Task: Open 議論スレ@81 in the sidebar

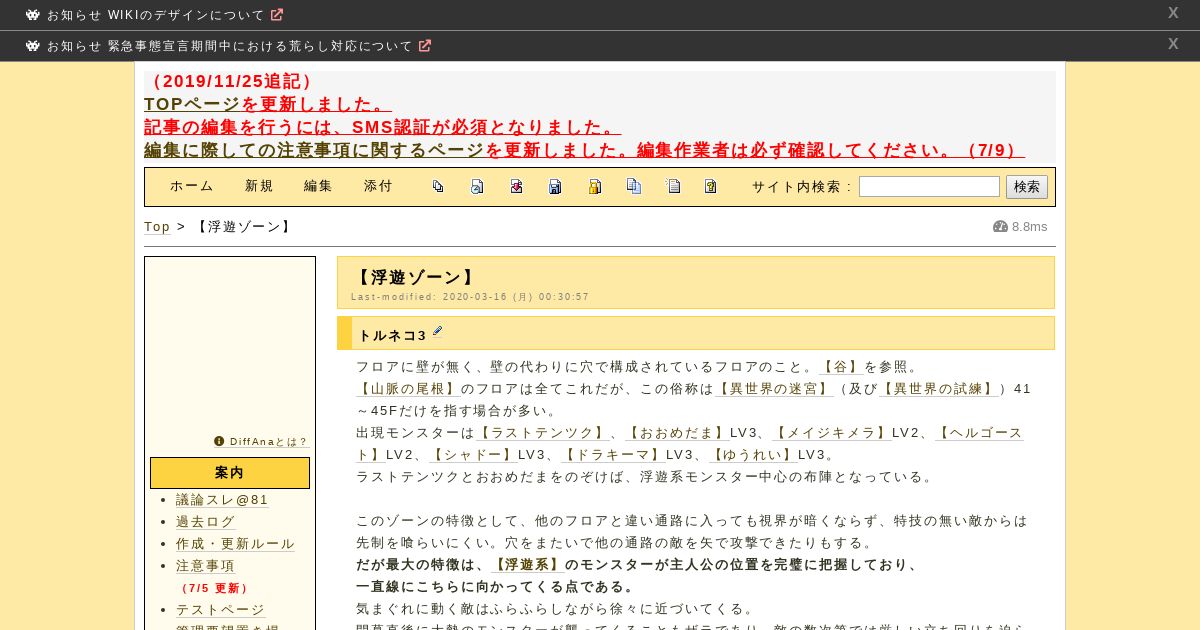Action: (x=222, y=500)
